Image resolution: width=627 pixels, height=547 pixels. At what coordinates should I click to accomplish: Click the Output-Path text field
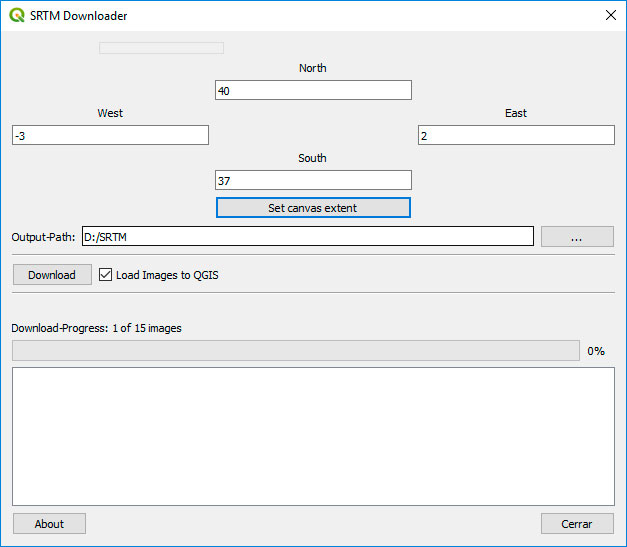308,236
